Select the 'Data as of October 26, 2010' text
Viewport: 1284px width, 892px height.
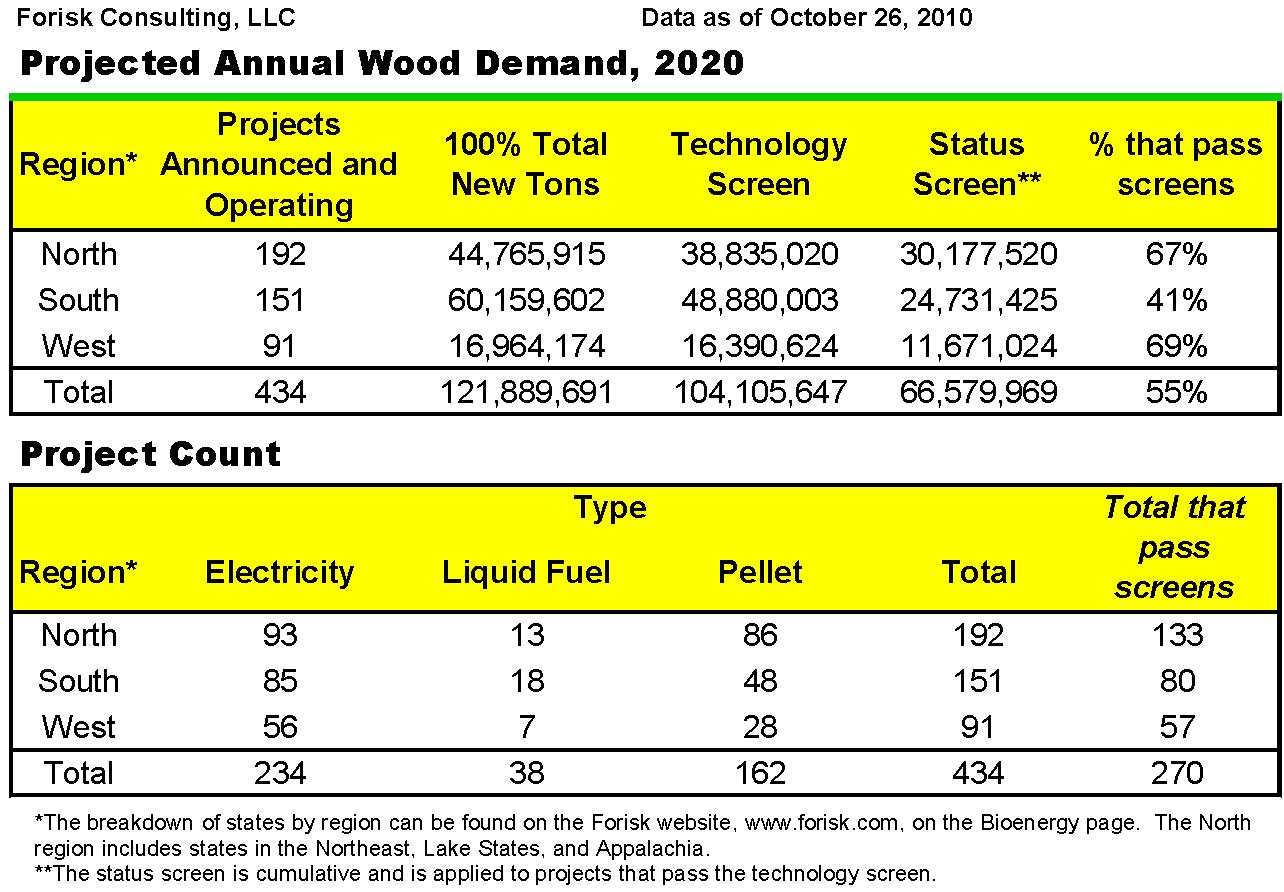pyautogui.click(x=807, y=17)
